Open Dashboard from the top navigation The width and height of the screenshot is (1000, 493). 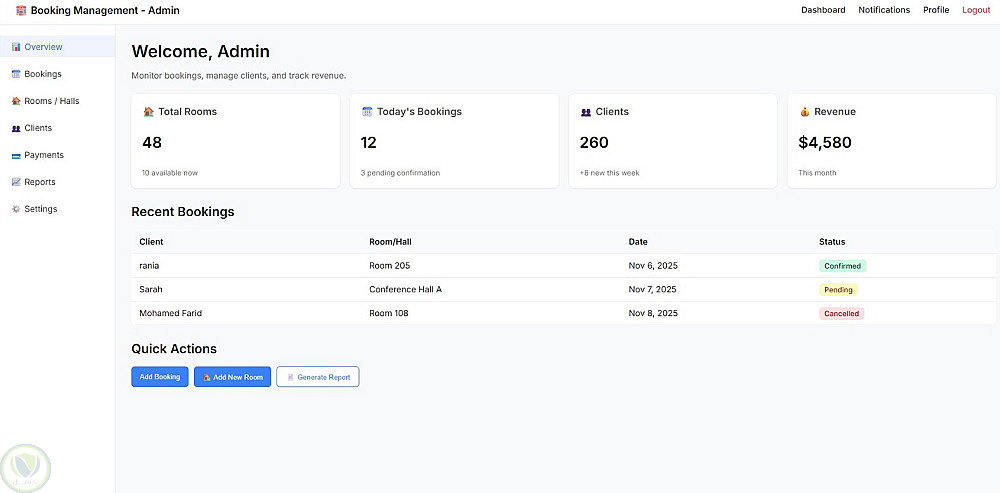[x=823, y=10]
